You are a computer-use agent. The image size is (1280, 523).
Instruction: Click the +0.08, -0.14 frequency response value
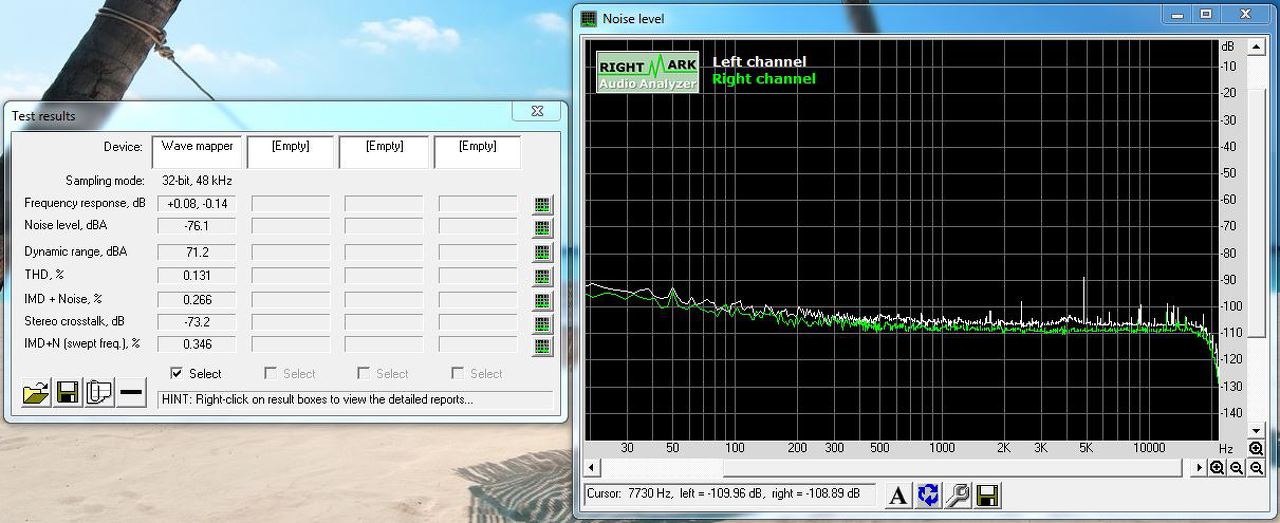(197, 203)
